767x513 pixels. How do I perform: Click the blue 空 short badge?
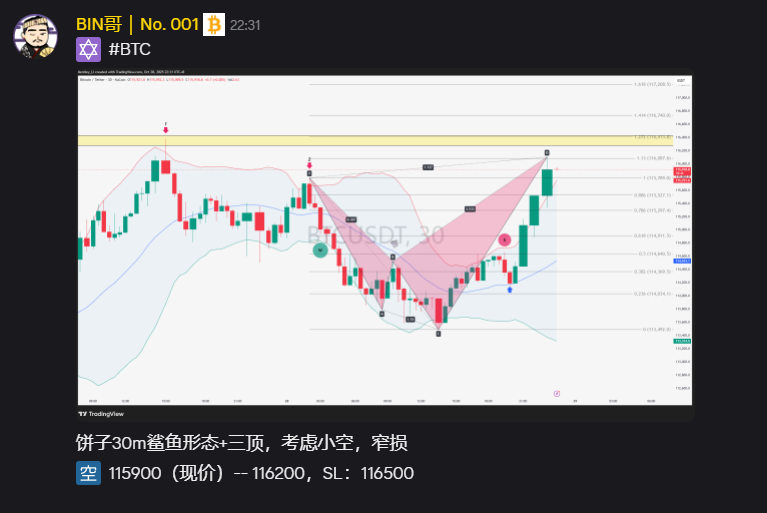click(88, 473)
